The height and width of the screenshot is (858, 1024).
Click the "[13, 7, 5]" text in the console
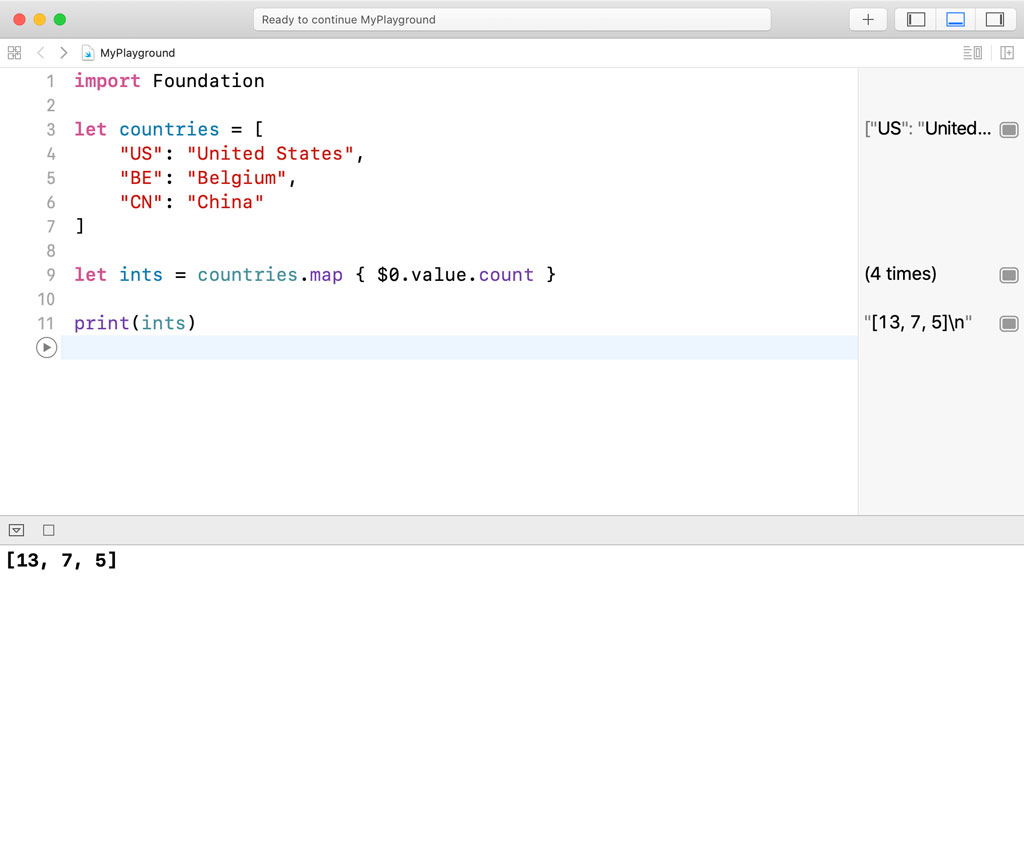point(61,560)
